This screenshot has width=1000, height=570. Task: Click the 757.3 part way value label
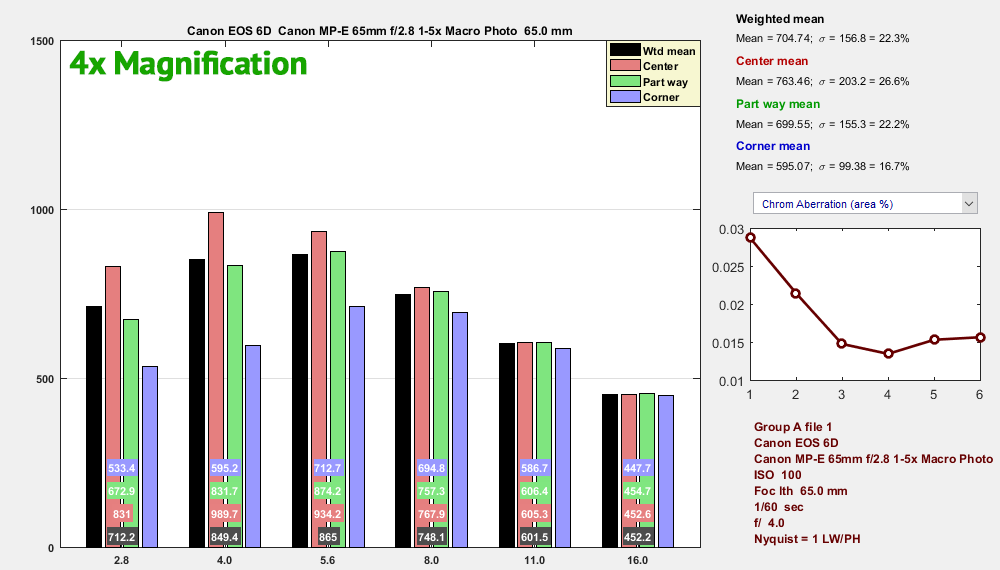tap(431, 491)
